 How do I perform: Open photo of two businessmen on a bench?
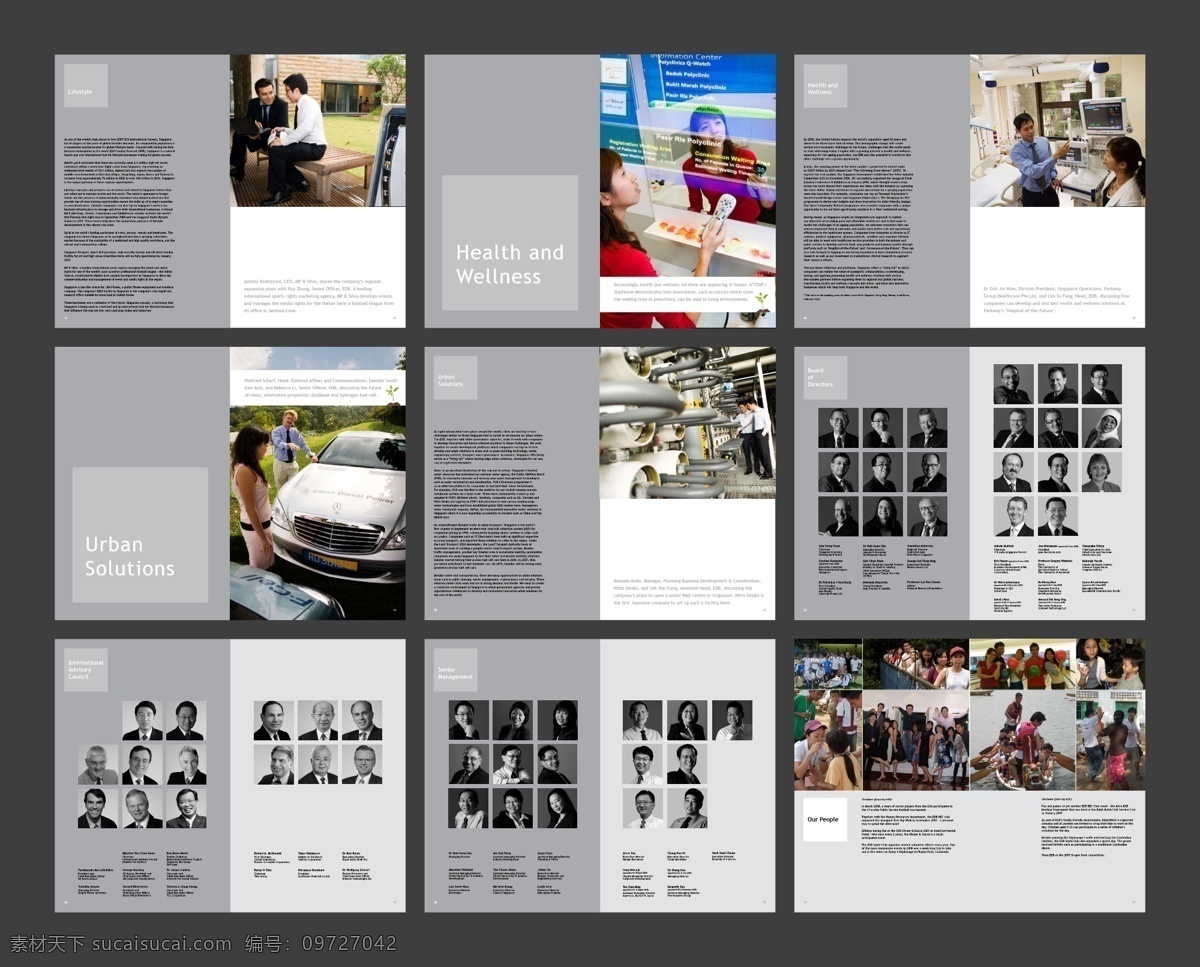click(318, 130)
